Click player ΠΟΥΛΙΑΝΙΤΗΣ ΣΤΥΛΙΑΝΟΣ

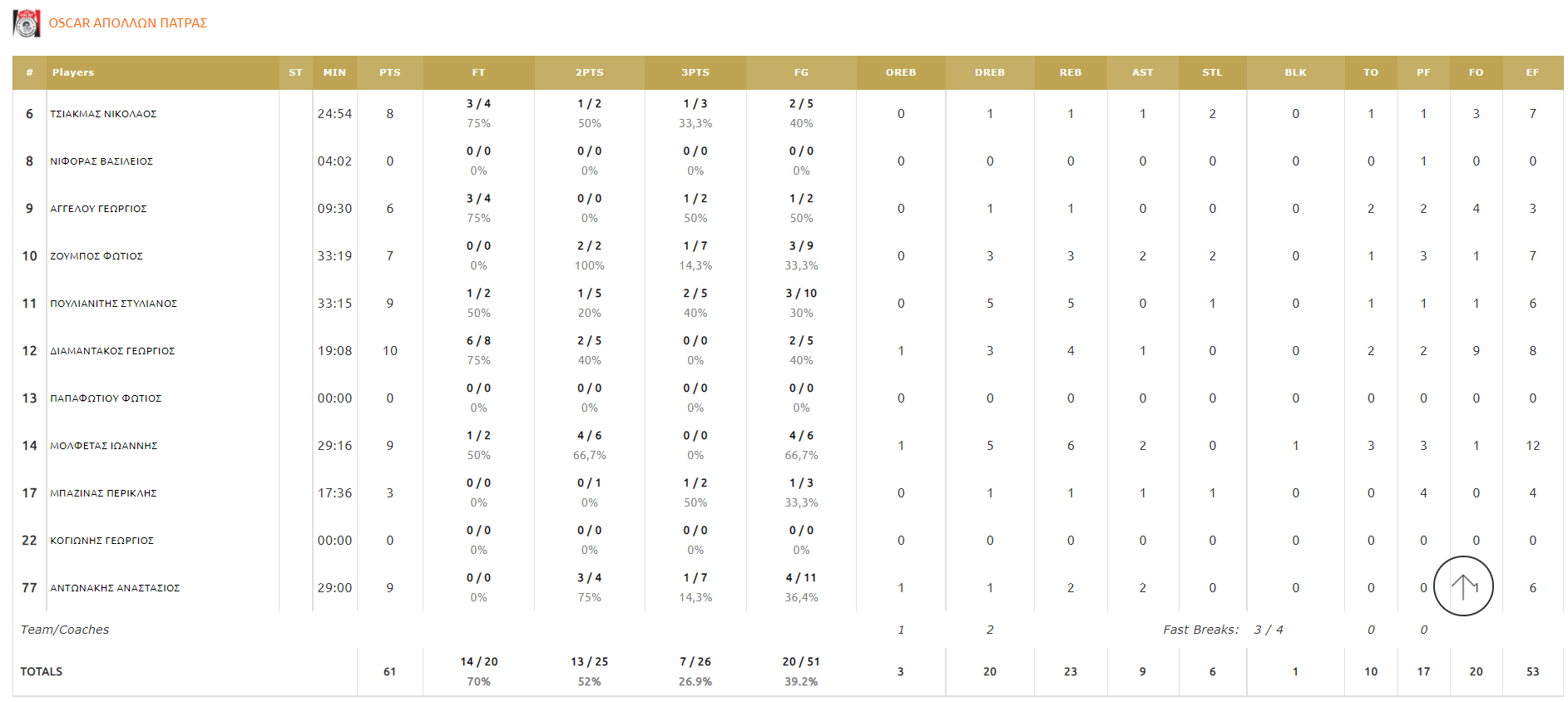click(x=113, y=304)
